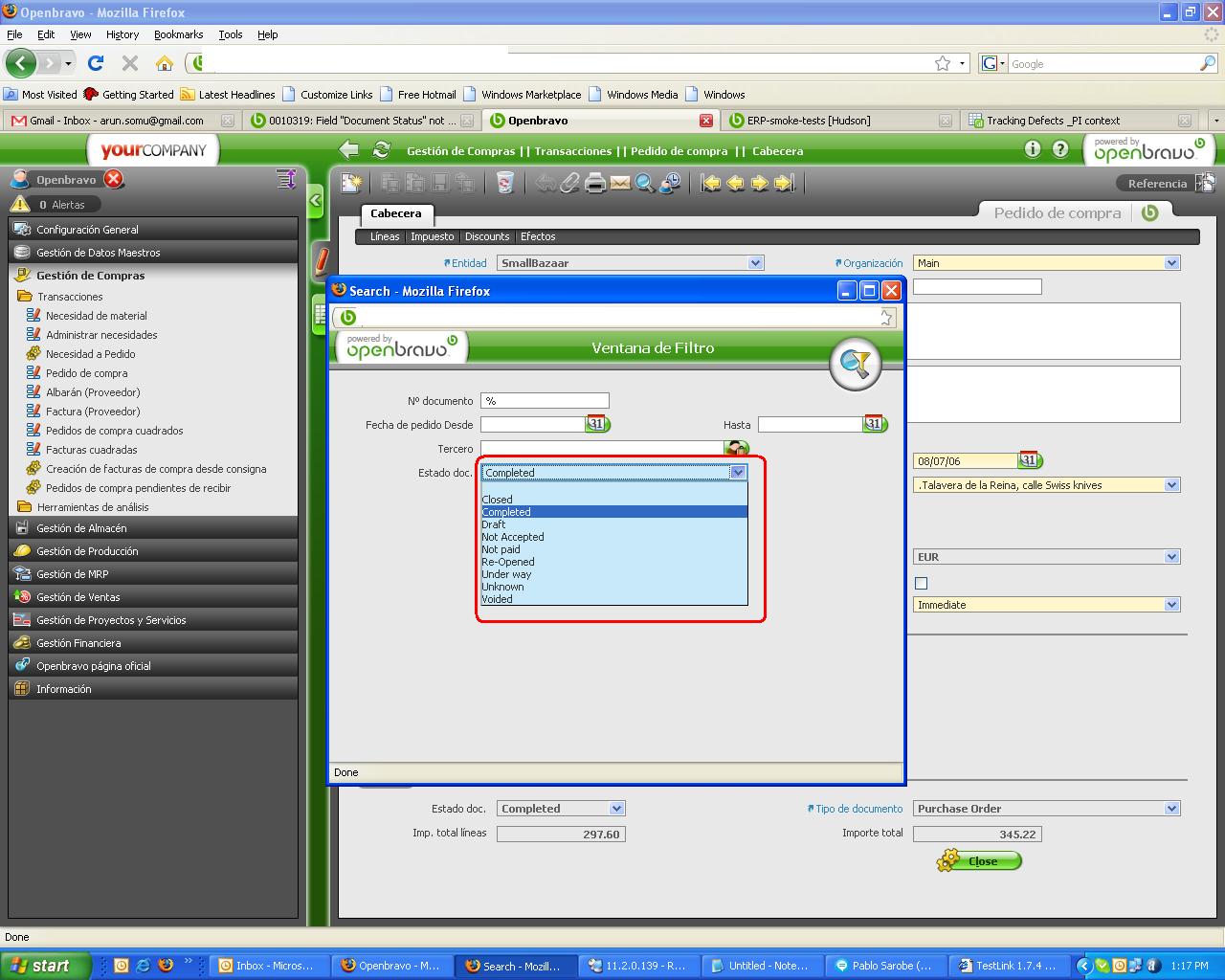Click the printer icon in toolbar
The width and height of the screenshot is (1225, 980).
pyautogui.click(x=595, y=183)
